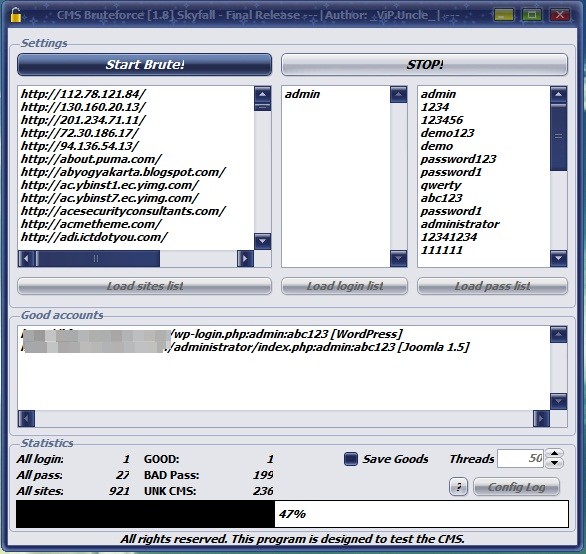Screen dimensions: 586x554
Task: Select site http://130.160.20.13/
Action: [83, 107]
